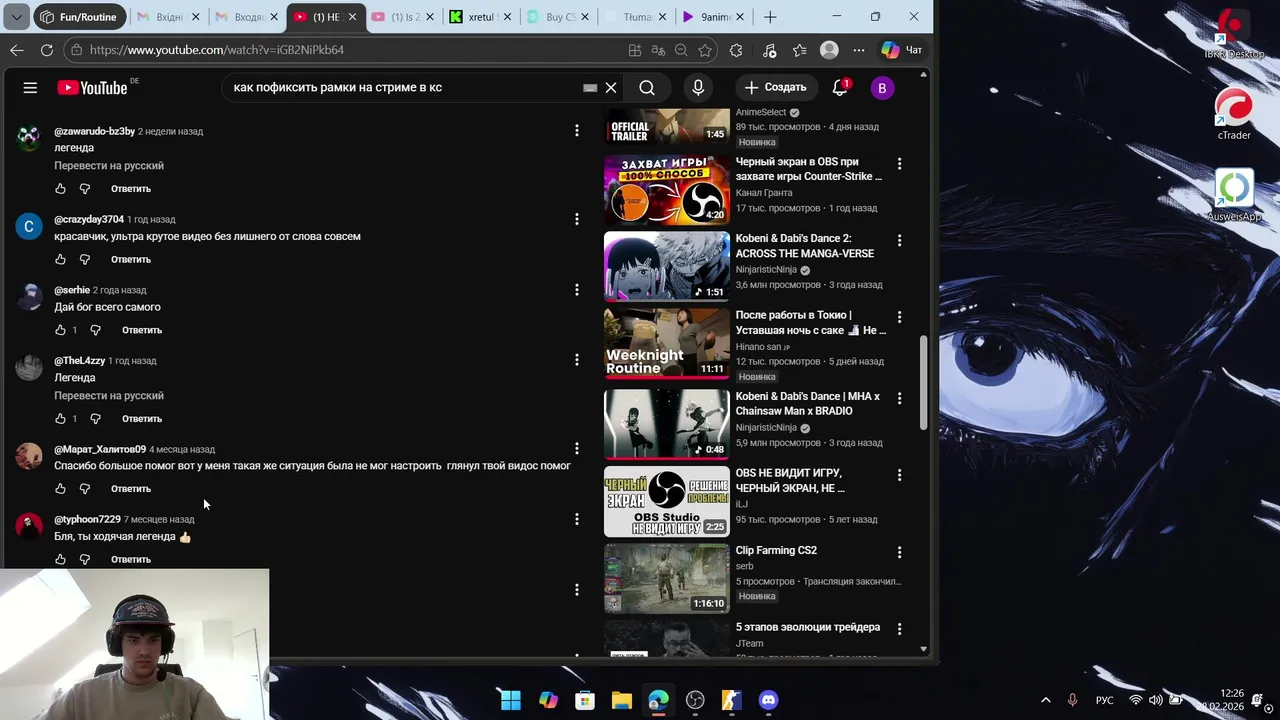Like the comment by @zawarudo-bz3by
This screenshot has width=1280, height=720.
tap(60, 189)
